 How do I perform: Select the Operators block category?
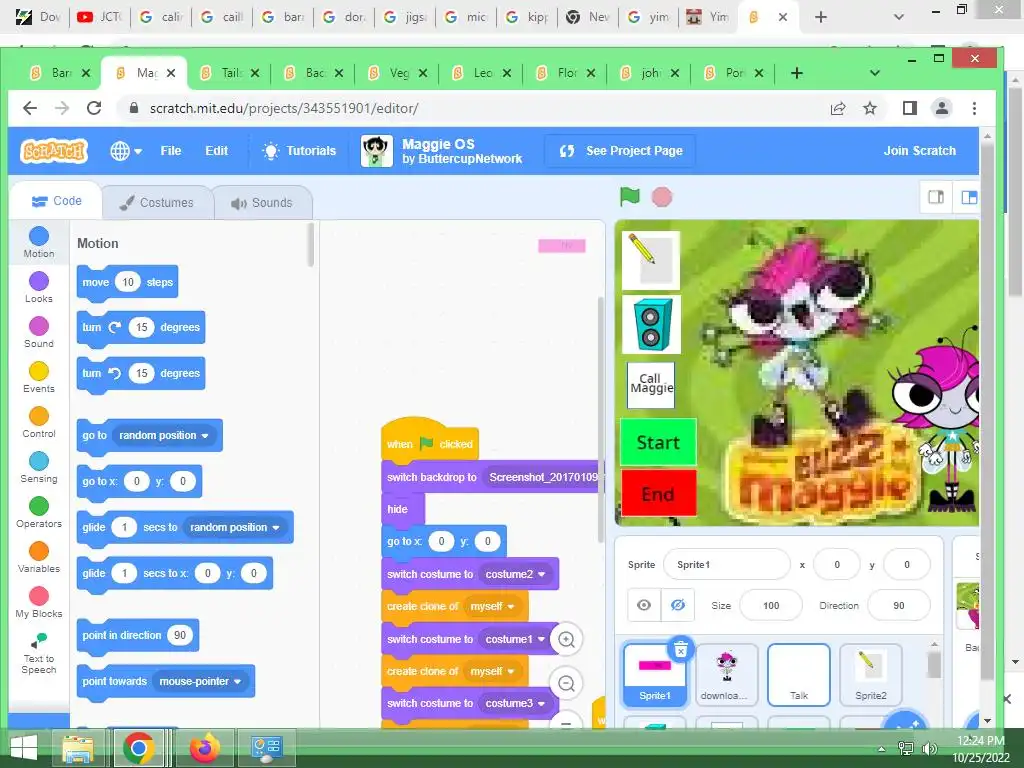(x=39, y=513)
